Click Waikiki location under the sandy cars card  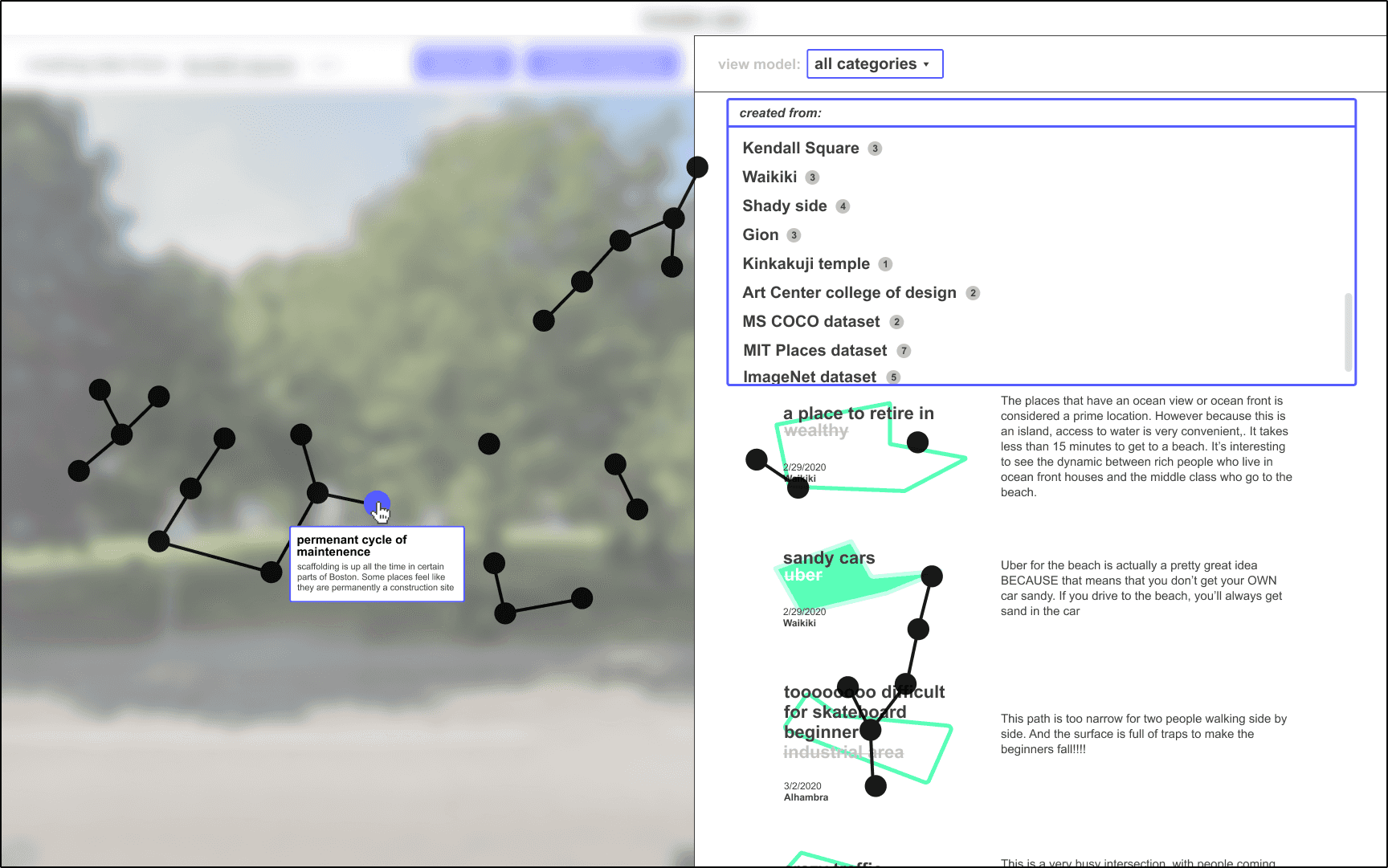[799, 623]
